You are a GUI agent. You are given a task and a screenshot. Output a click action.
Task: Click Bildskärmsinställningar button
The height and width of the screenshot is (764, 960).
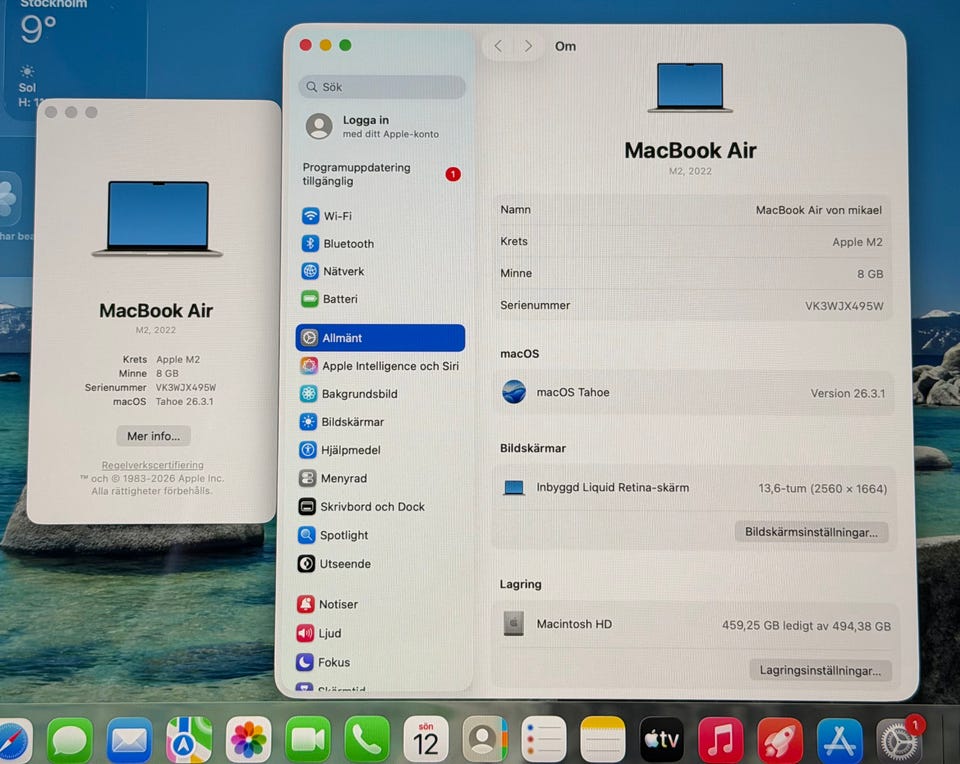(810, 532)
